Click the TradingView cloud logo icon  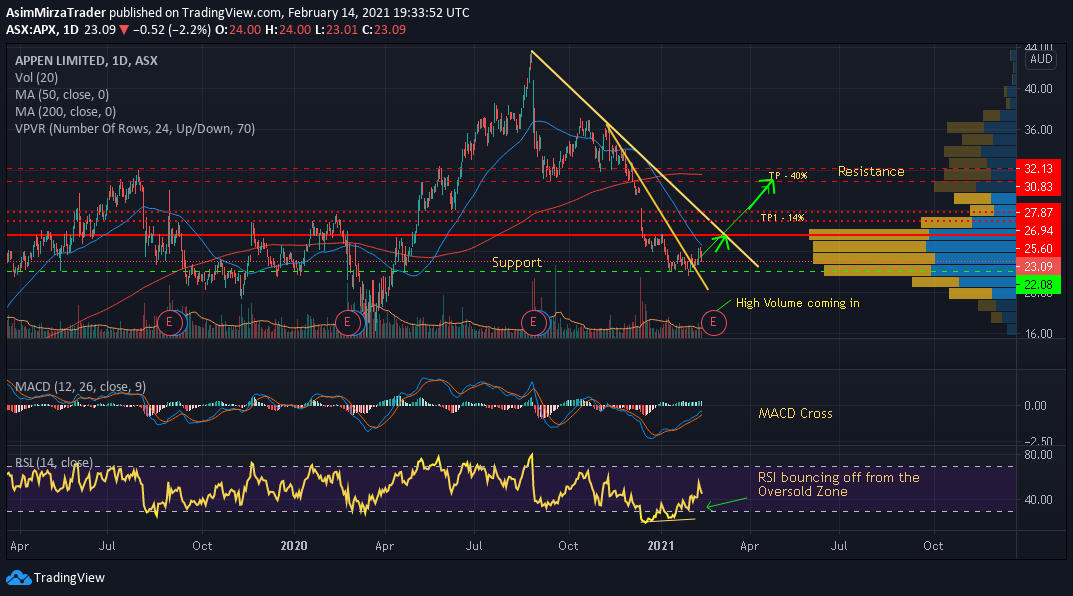(18, 578)
